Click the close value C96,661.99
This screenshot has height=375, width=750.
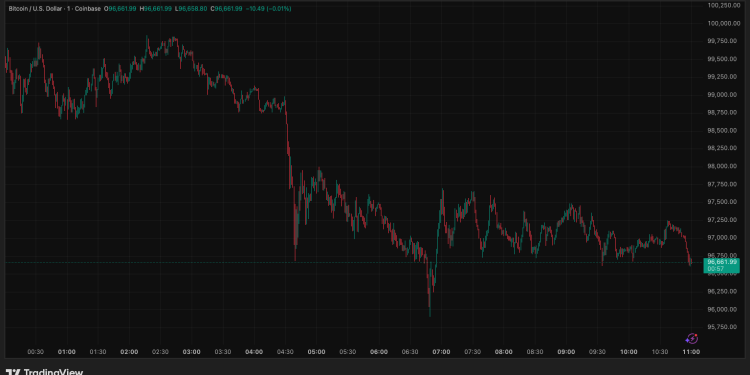(226, 9)
